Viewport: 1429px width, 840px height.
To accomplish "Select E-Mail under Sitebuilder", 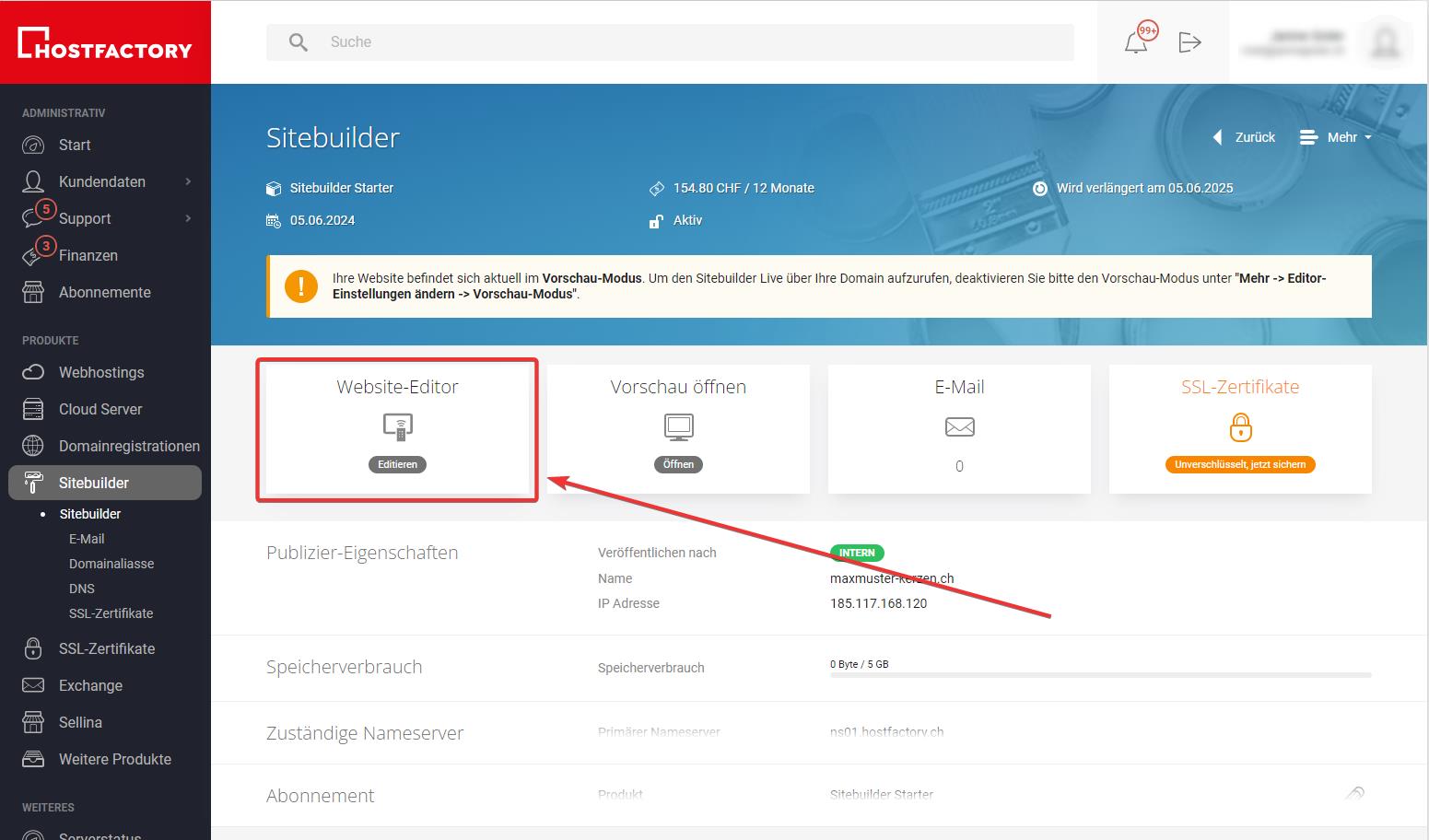I will click(87, 539).
